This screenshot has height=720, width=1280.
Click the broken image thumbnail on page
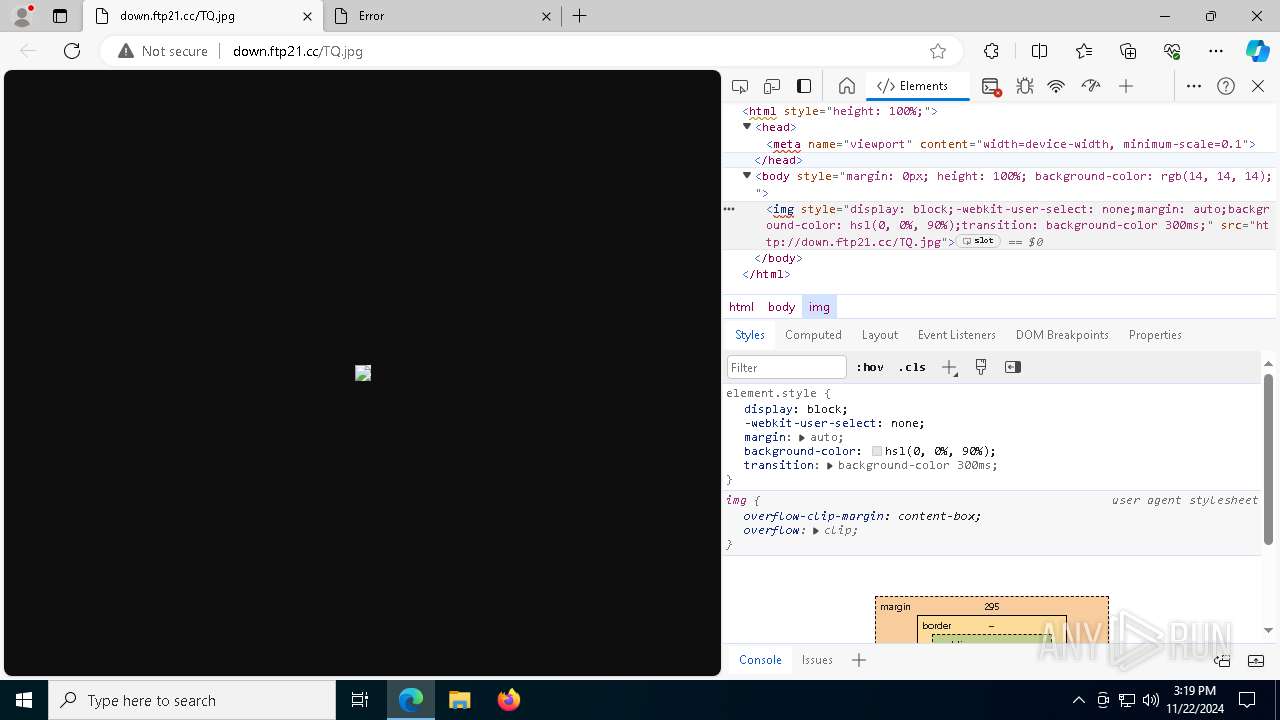363,373
